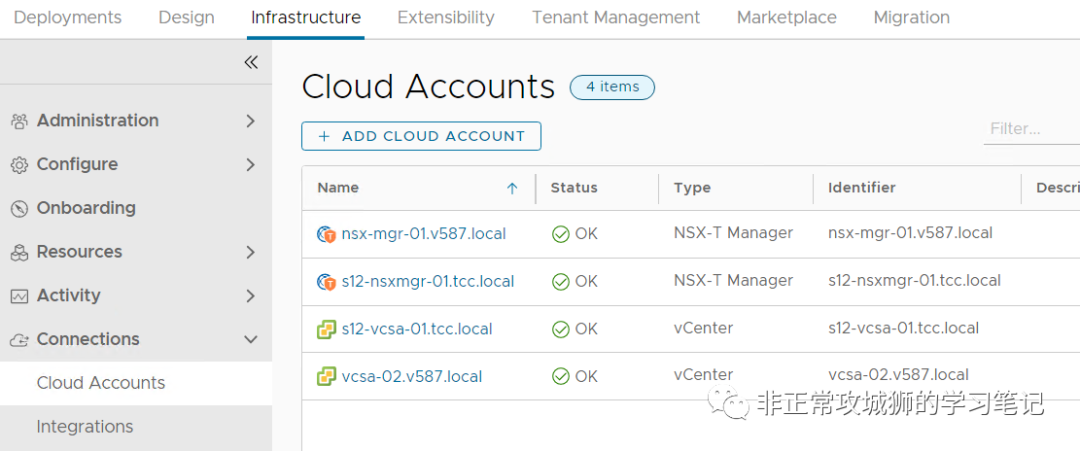
Task: Click the OK status checkmark for vcsa-02.v587.local
Action: 561,377
